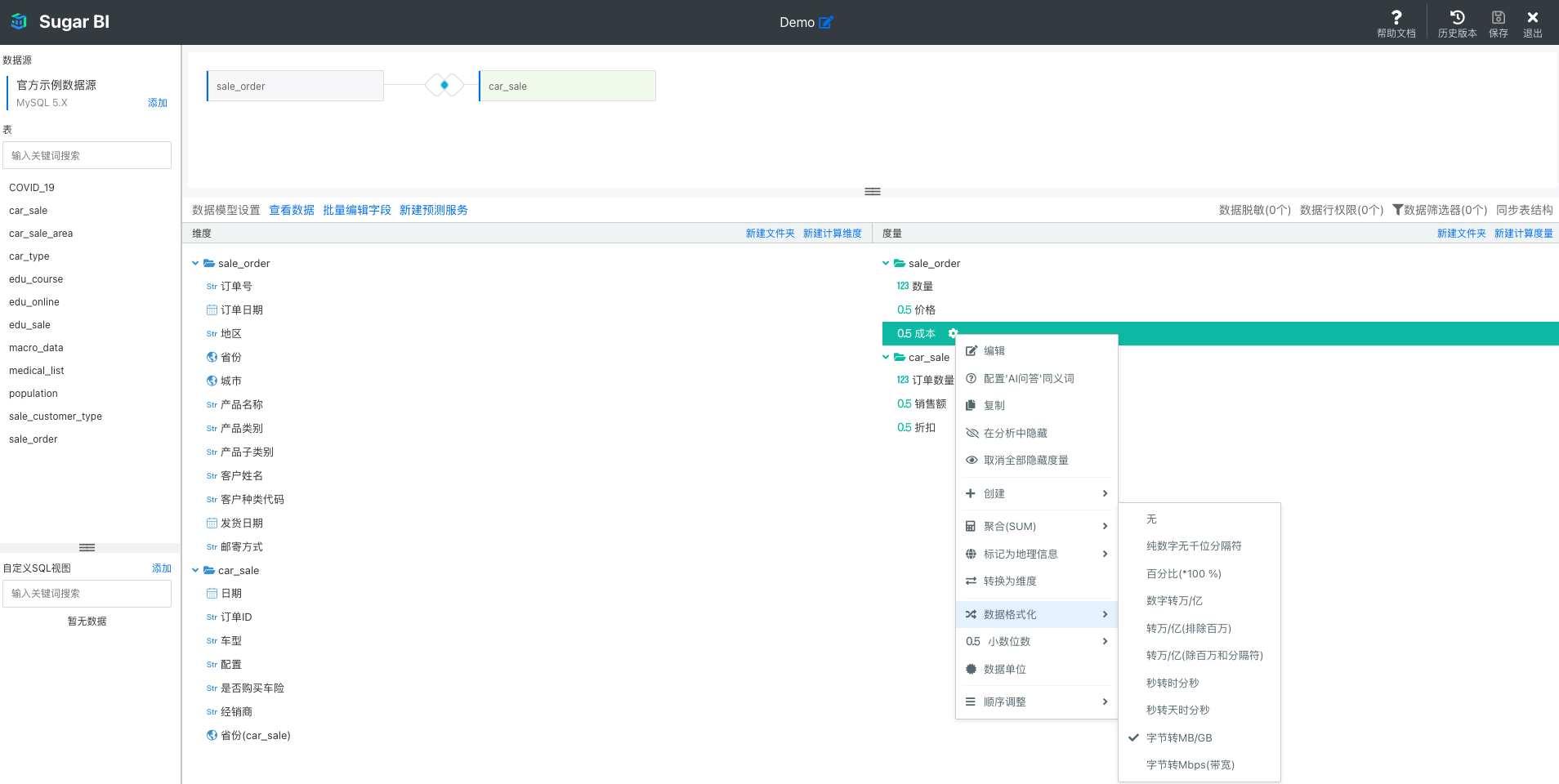Click the car_sale folder icon in measures

[x=900, y=357]
